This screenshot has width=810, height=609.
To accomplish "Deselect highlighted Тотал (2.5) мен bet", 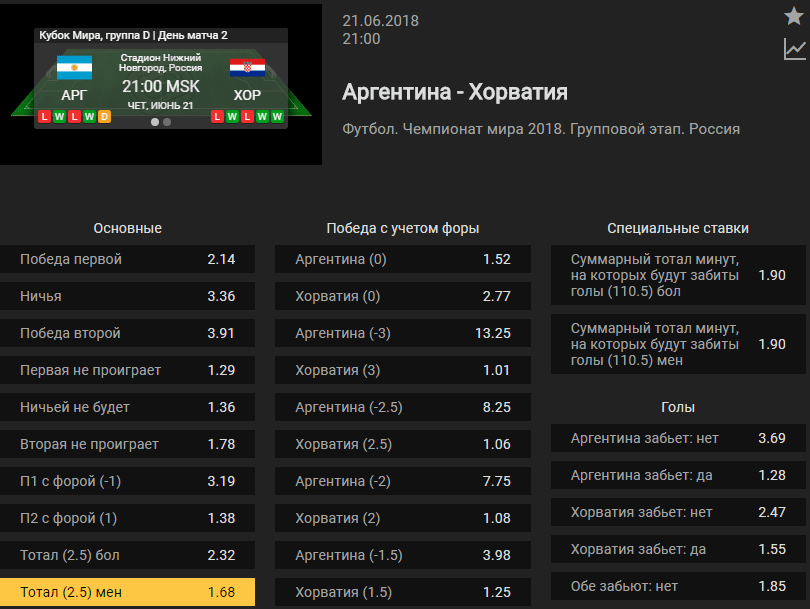I will click(128, 592).
